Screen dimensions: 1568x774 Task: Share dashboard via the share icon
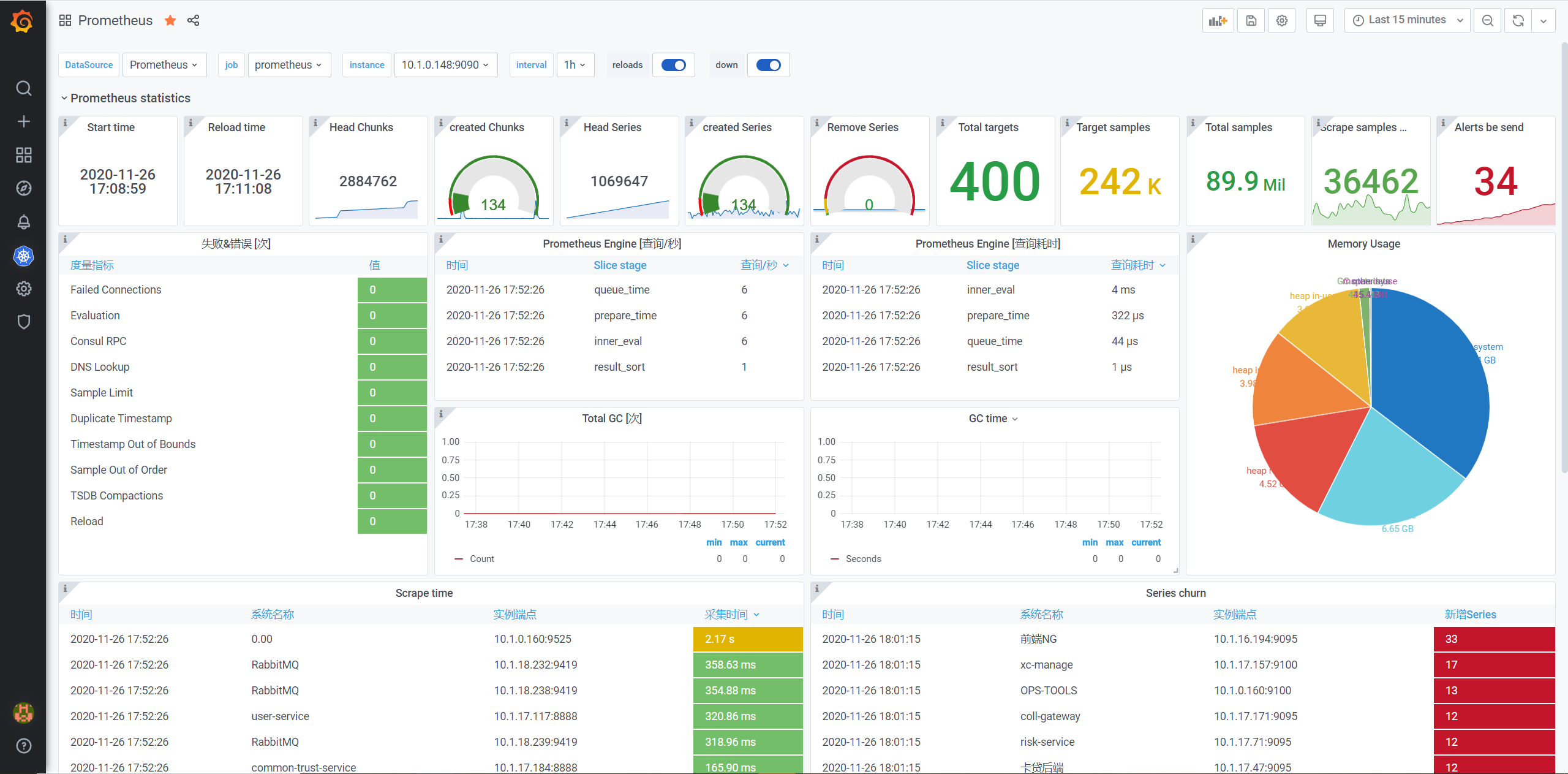pos(193,21)
